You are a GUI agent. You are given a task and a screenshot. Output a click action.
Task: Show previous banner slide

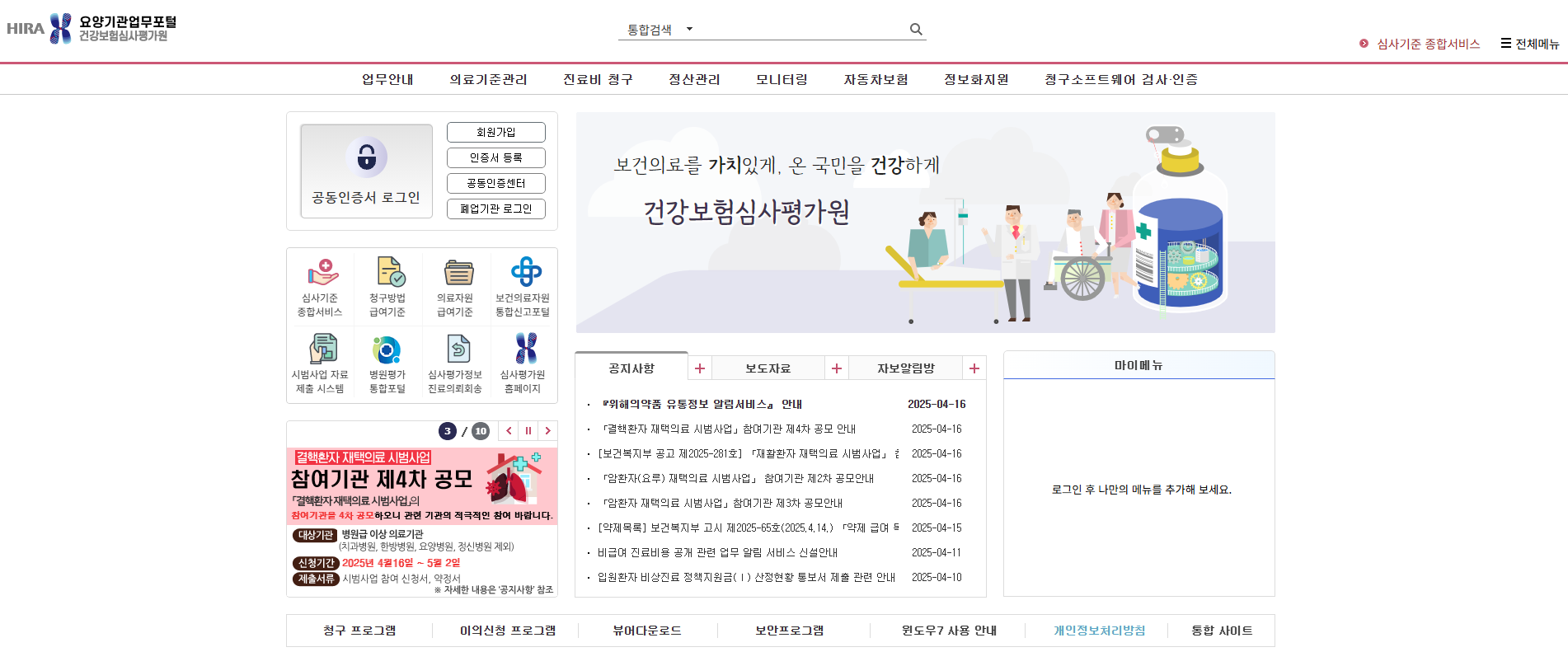[509, 430]
